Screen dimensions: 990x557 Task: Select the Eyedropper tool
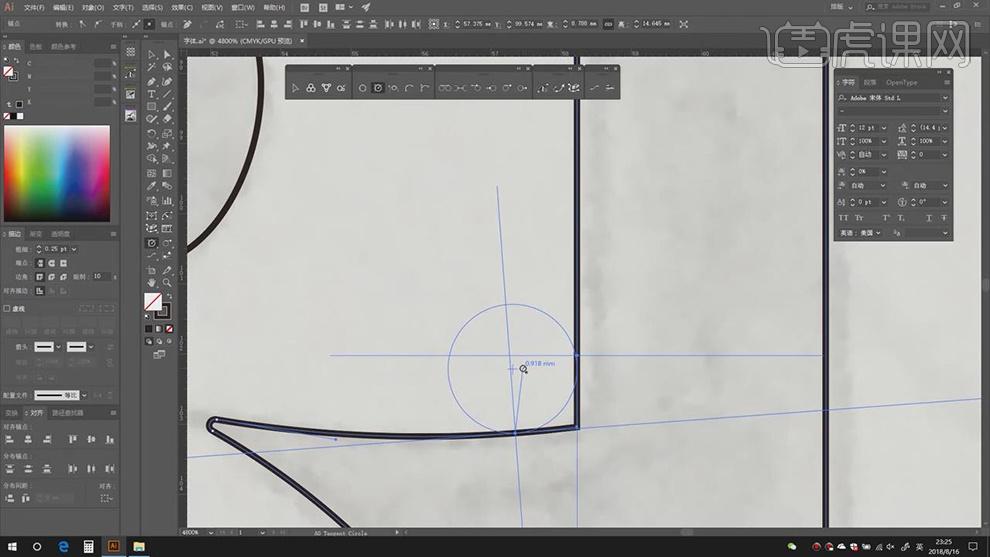point(152,186)
